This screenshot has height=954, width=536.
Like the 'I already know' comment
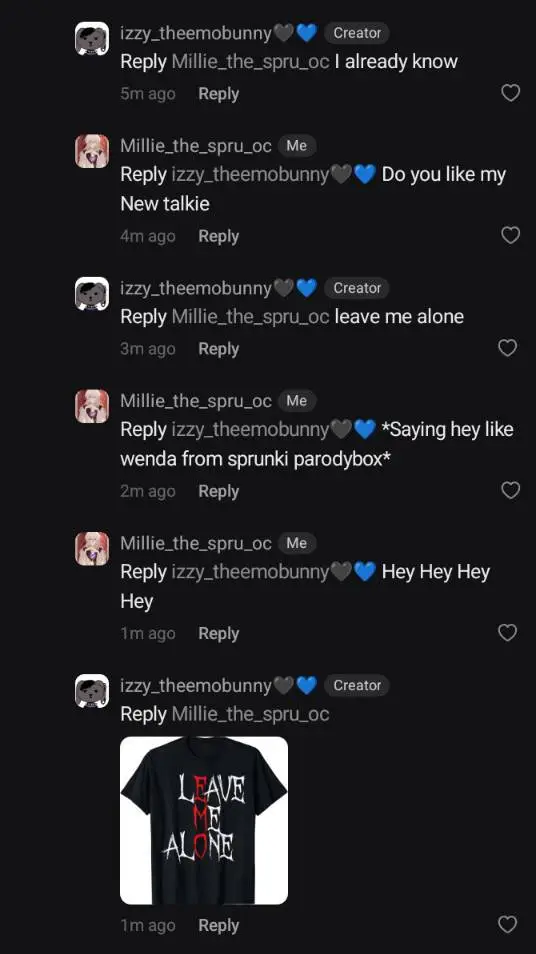coord(510,93)
